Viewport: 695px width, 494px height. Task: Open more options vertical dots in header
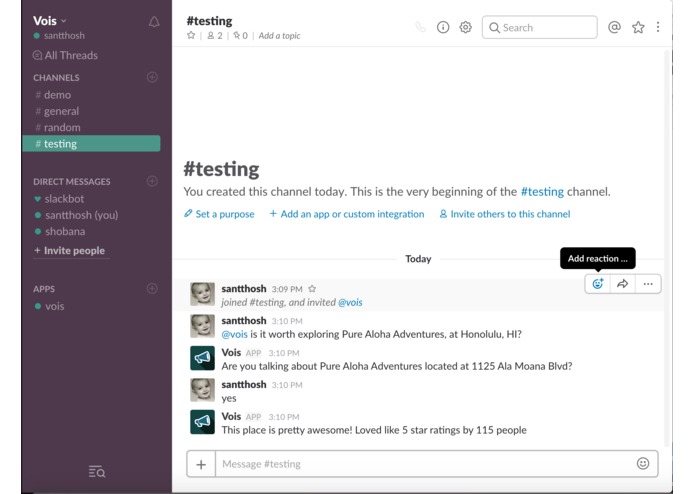coord(658,27)
